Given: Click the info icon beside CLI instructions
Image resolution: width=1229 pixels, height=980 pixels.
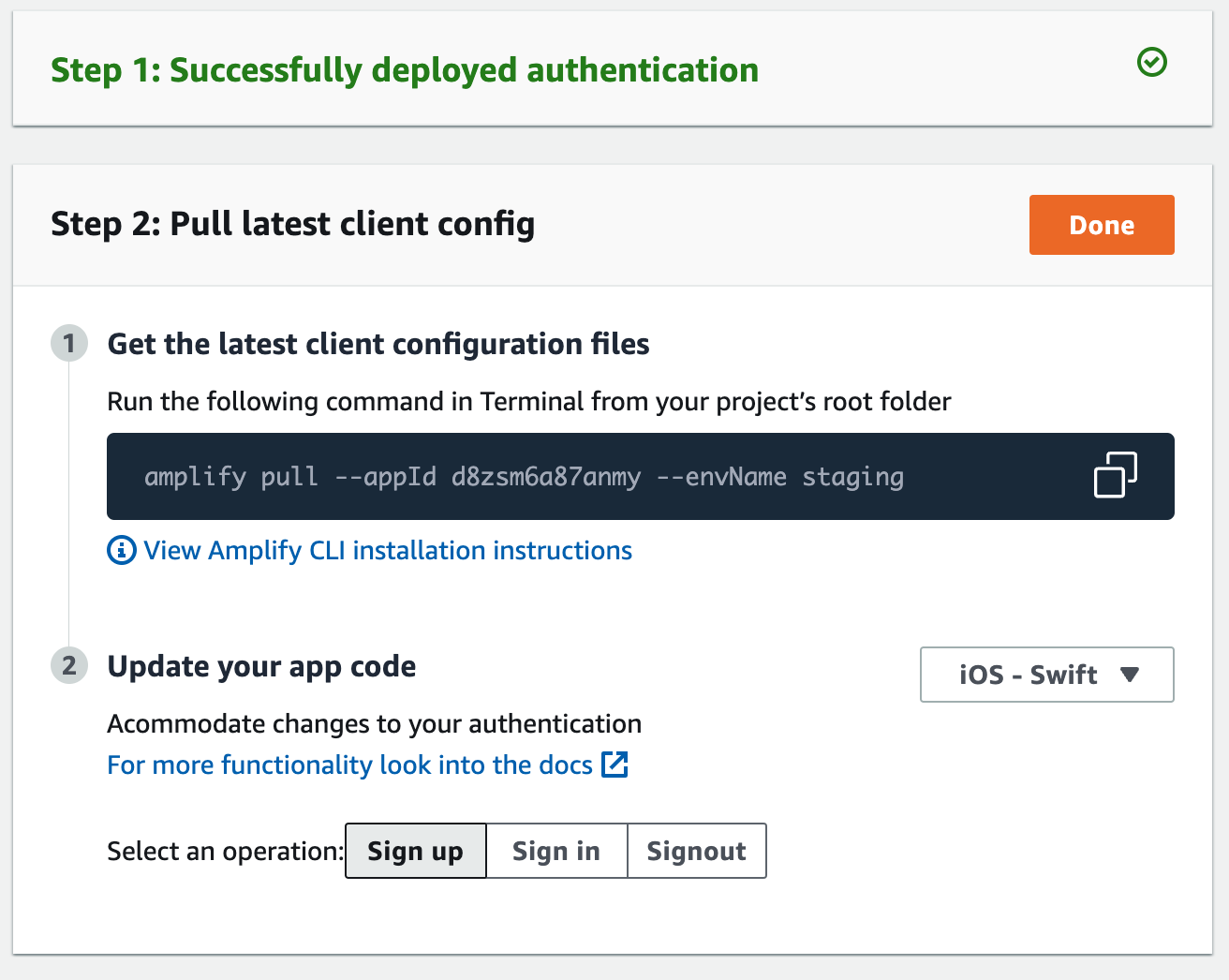Looking at the screenshot, I should pyautogui.click(x=122, y=551).
